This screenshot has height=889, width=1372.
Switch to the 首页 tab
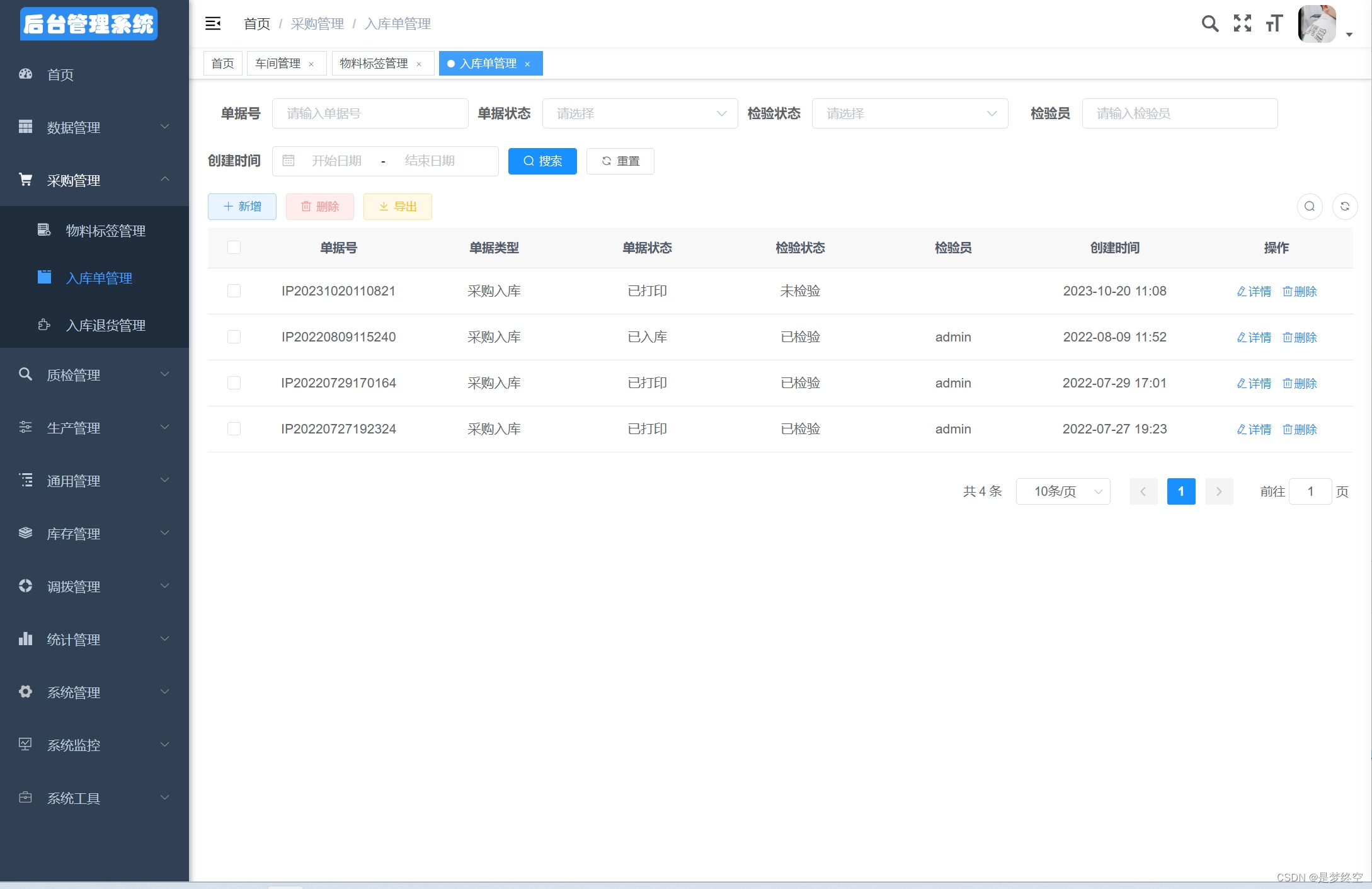(x=223, y=64)
